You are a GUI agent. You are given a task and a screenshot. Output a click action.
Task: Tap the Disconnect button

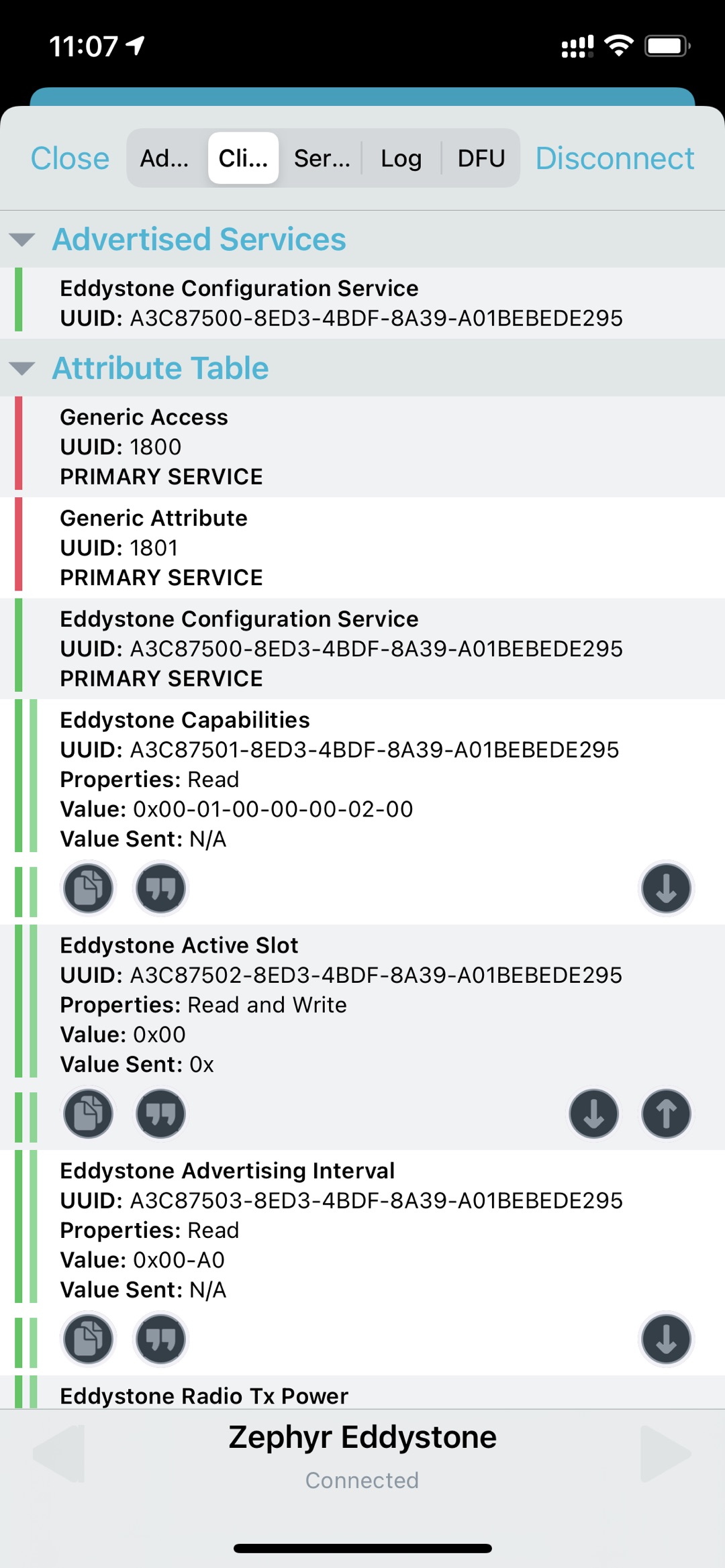pyautogui.click(x=615, y=158)
